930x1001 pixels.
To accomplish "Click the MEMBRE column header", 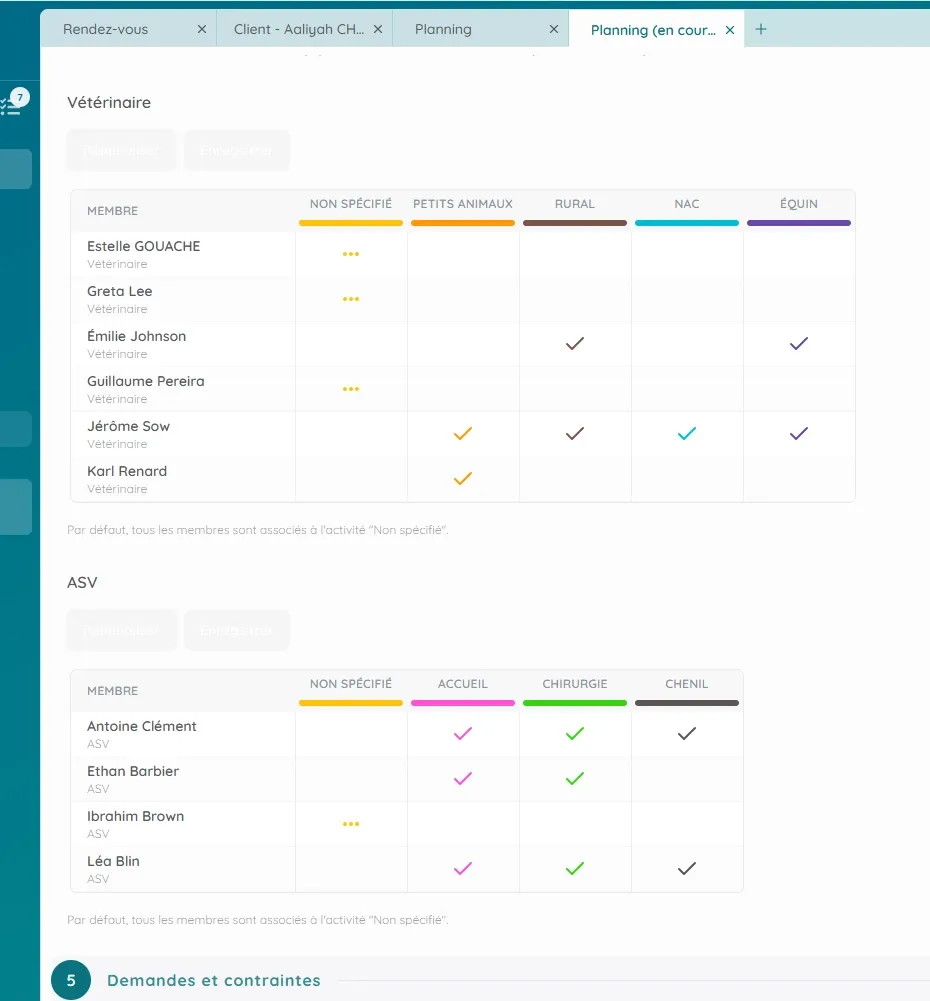I will click(x=112, y=211).
